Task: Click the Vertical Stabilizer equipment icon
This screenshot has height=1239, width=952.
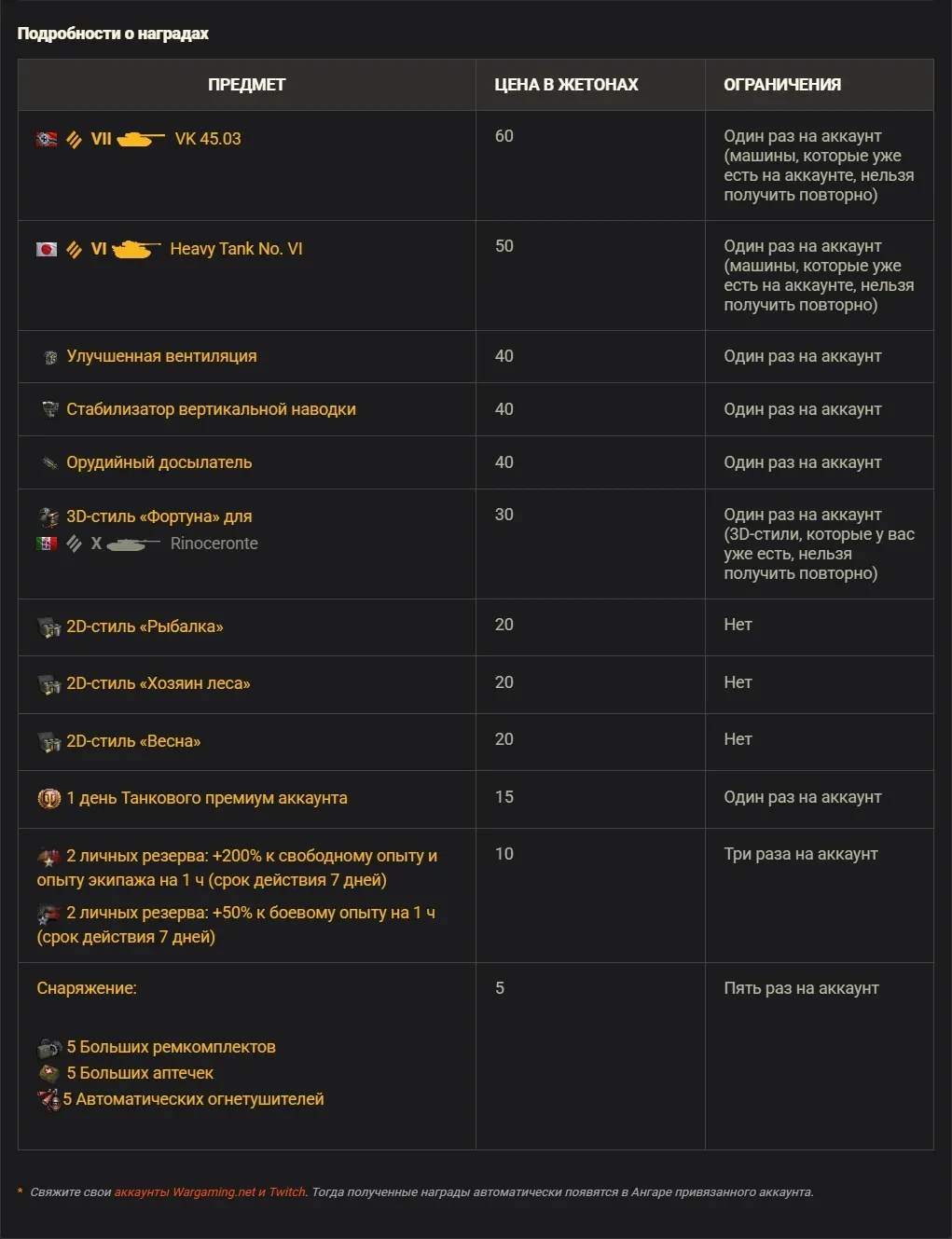Action: point(50,410)
